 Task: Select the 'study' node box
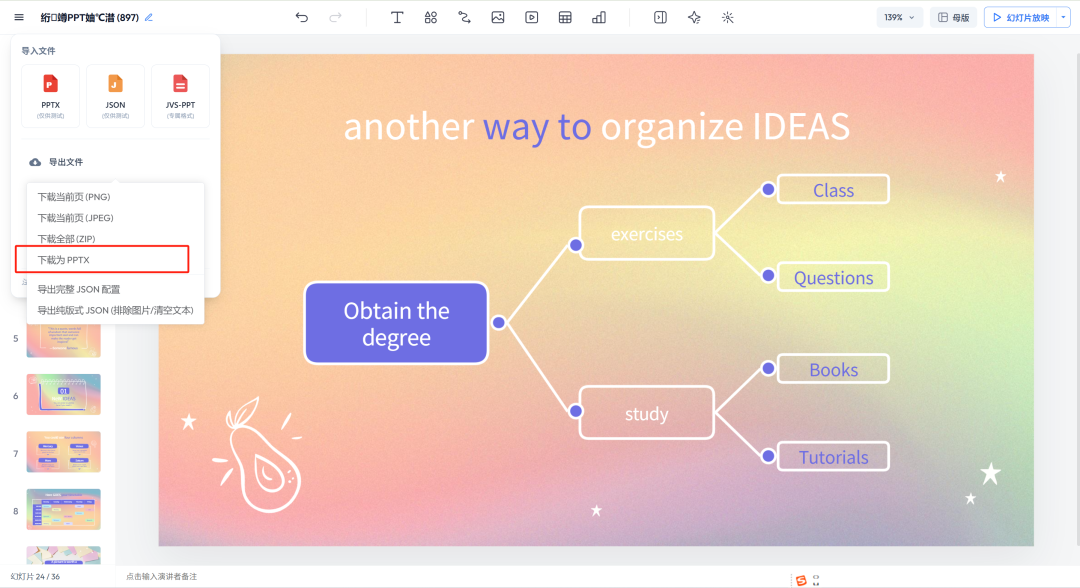click(647, 413)
